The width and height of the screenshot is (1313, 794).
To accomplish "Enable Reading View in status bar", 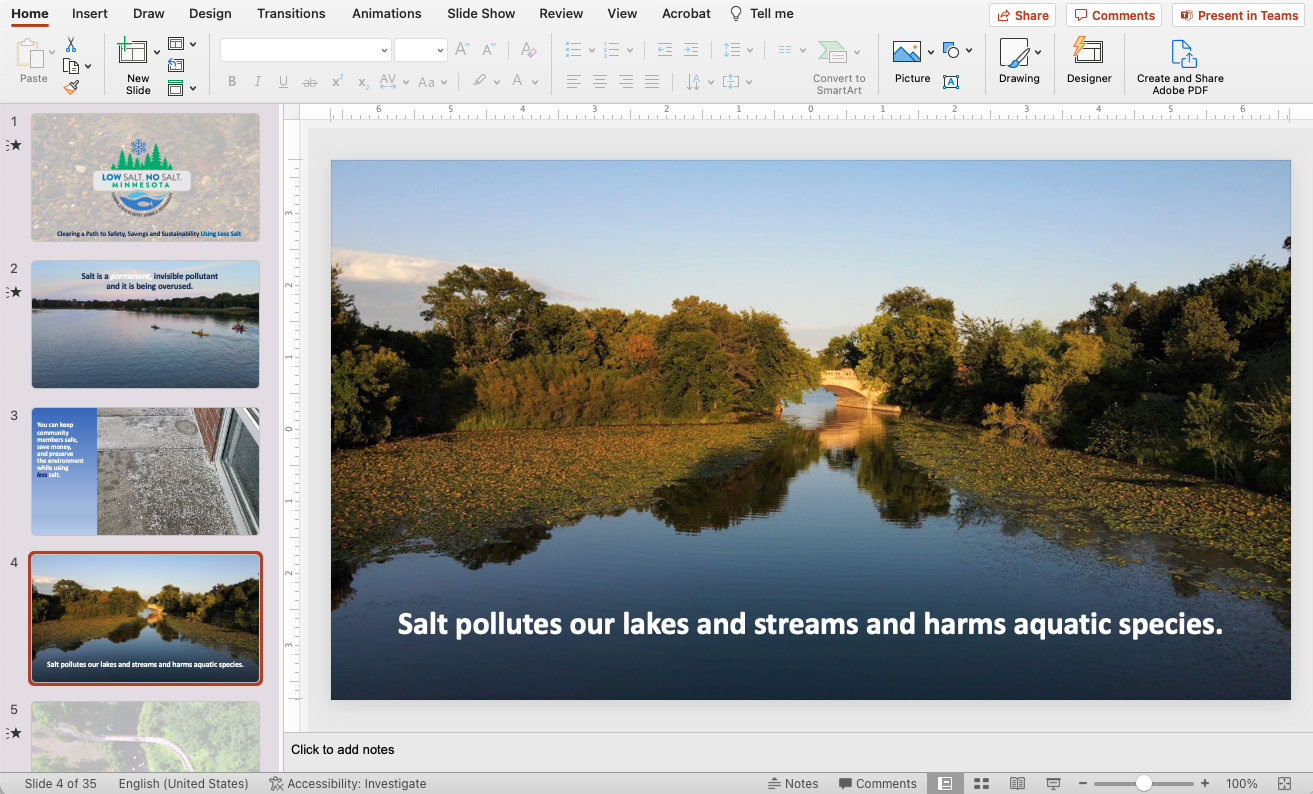I will (1017, 784).
